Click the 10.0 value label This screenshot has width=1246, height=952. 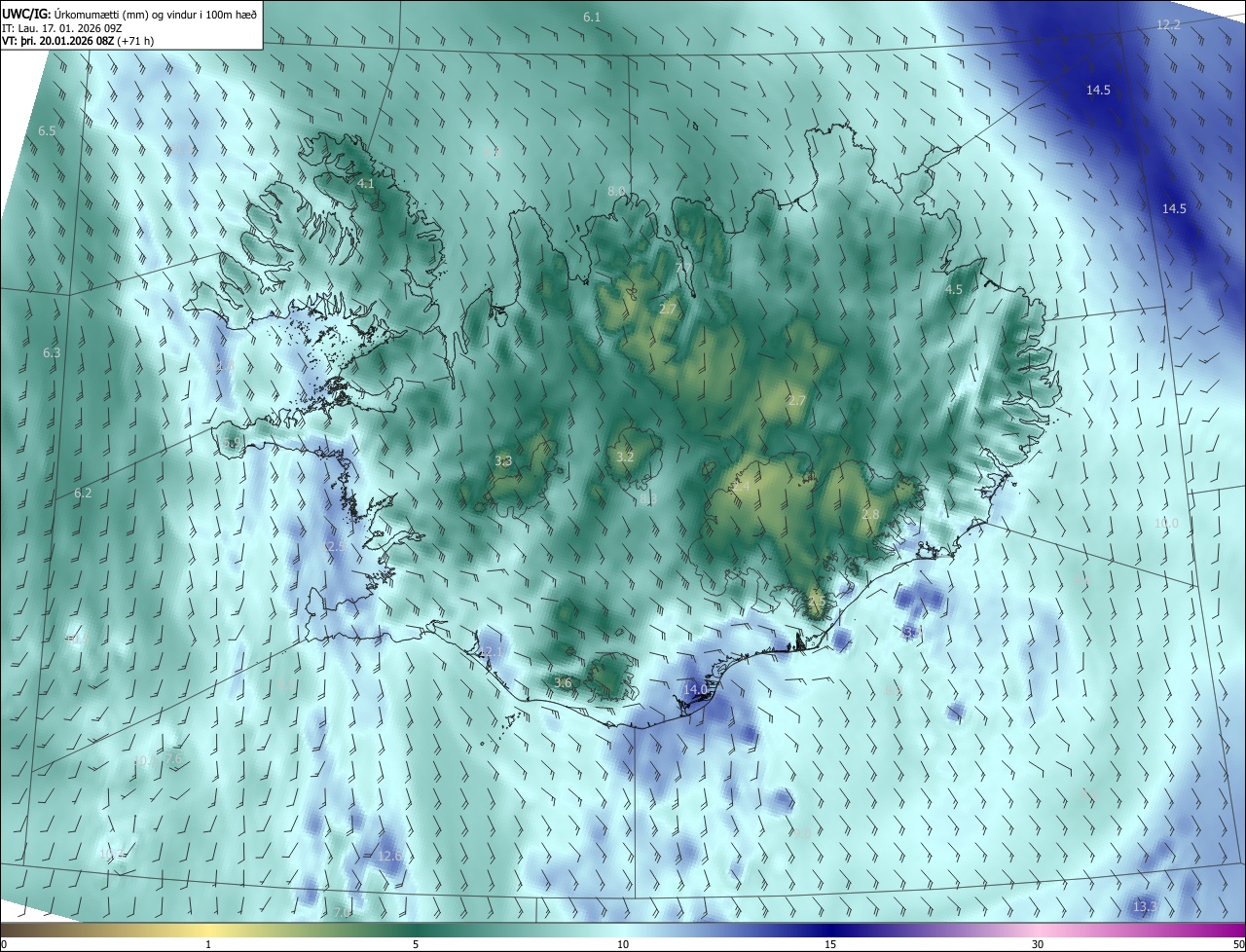point(1166,524)
